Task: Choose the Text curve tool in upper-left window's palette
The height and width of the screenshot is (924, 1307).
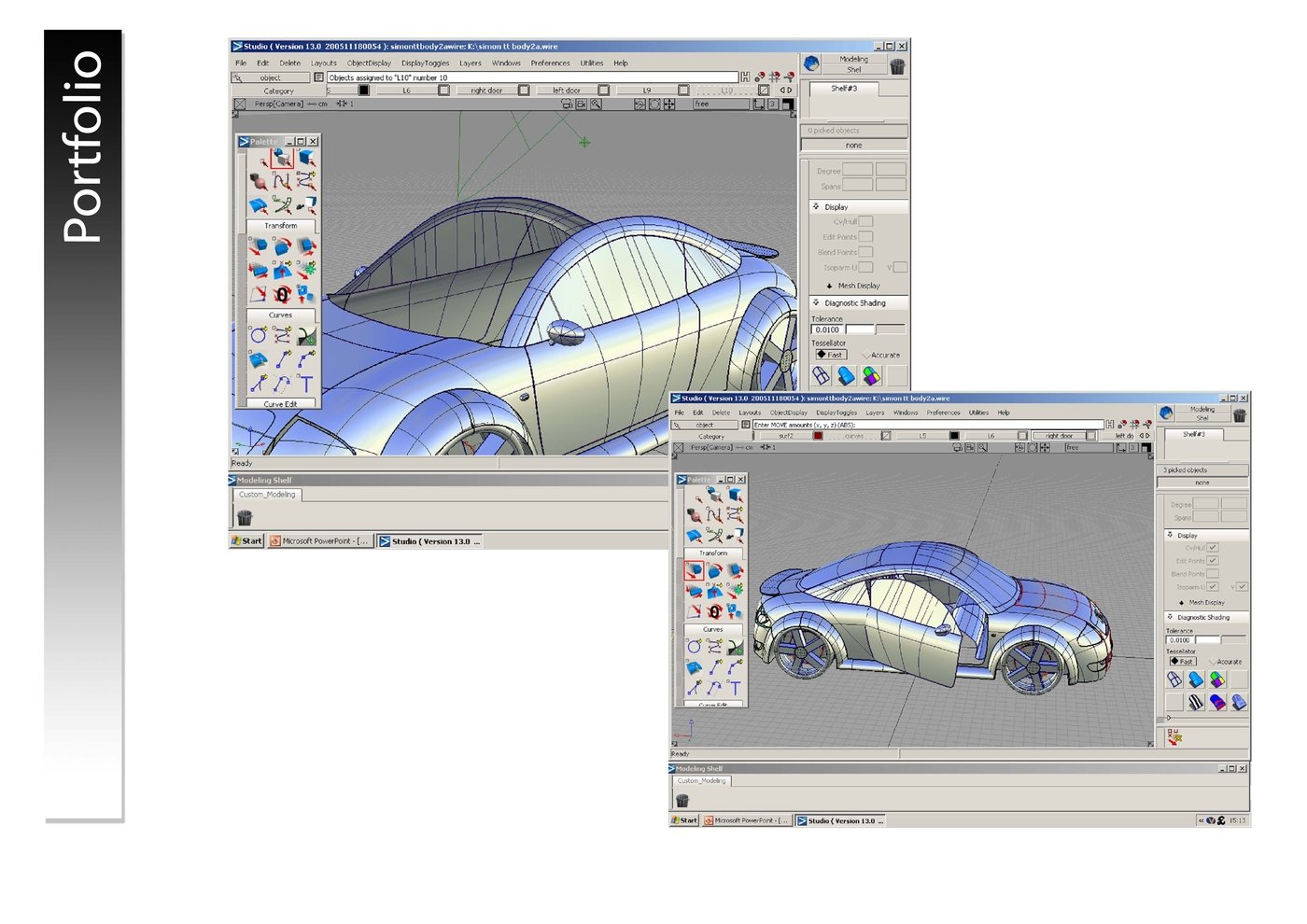Action: tap(305, 384)
